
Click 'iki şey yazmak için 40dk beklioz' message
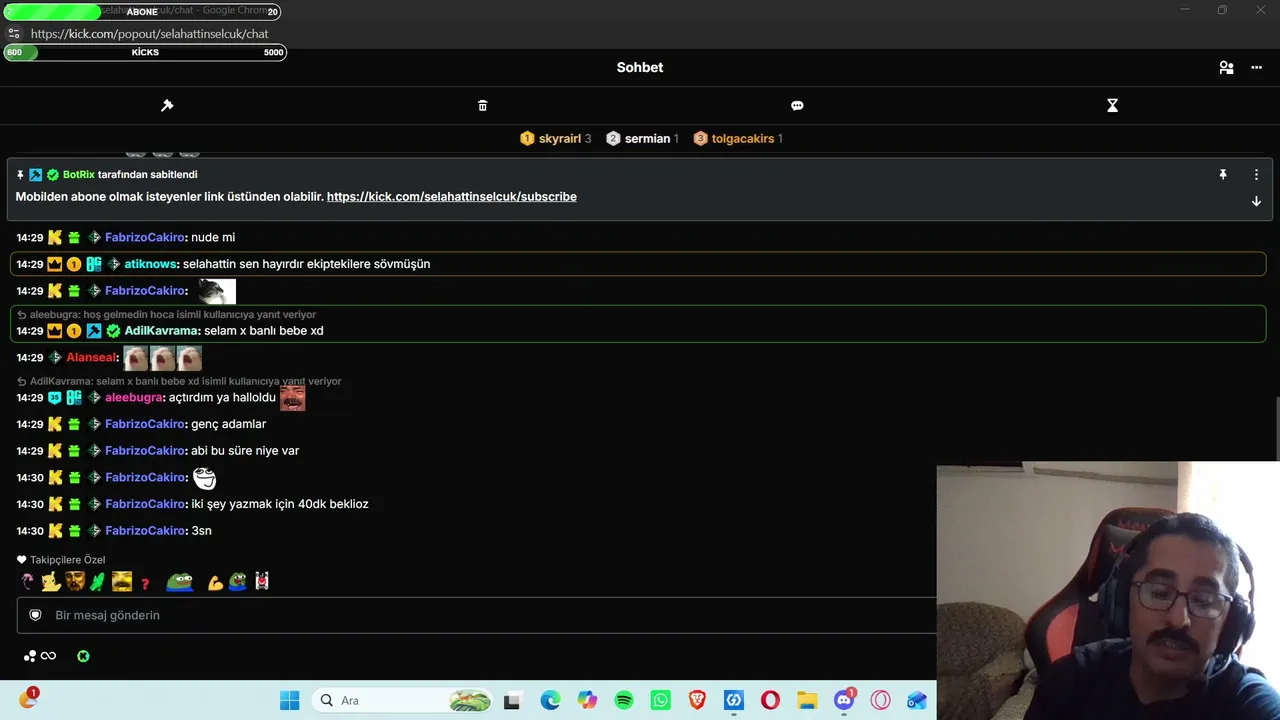(x=280, y=504)
